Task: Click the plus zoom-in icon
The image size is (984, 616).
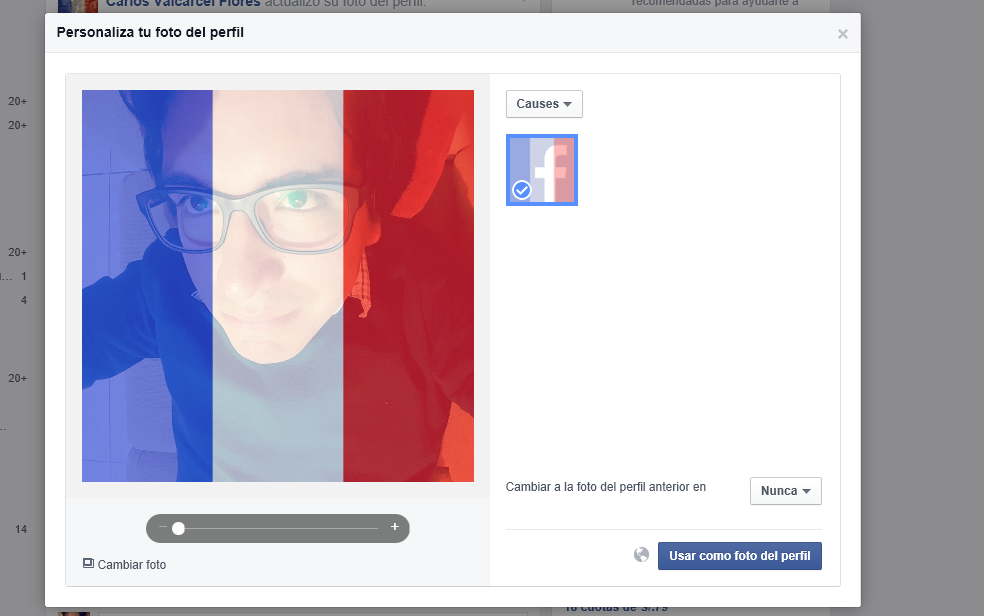Action: 395,527
